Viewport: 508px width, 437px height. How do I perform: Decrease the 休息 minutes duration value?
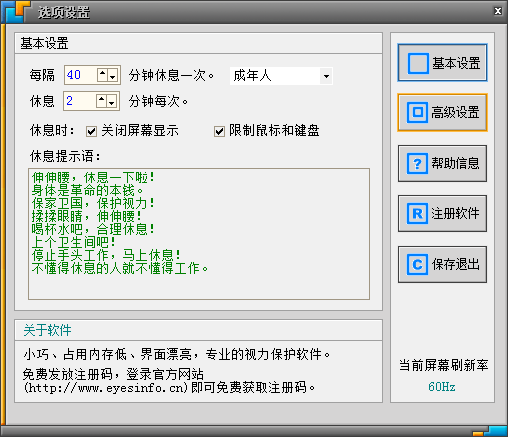click(x=112, y=101)
